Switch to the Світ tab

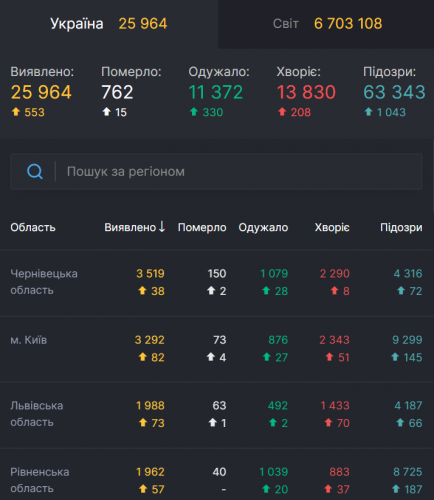[x=326, y=24]
